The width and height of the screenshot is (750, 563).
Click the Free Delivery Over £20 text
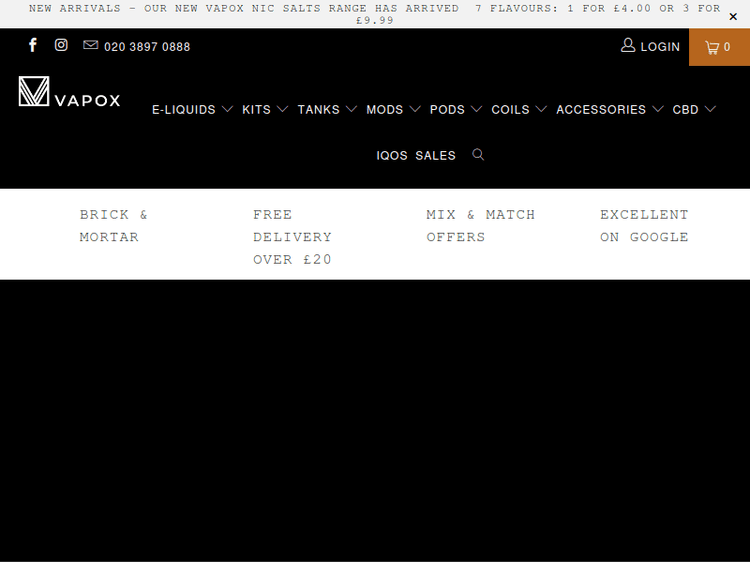(292, 237)
